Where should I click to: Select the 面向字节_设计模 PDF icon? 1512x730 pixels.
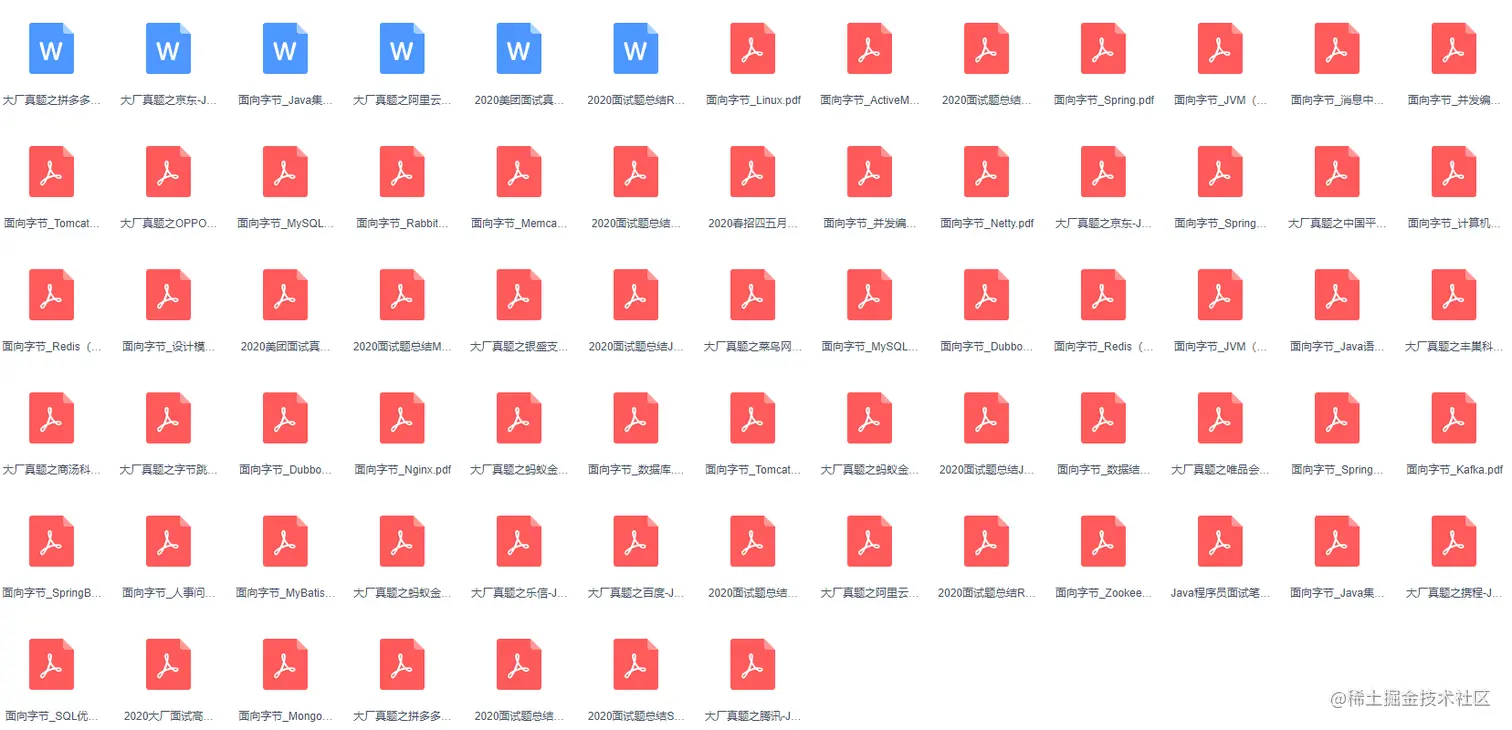[x=168, y=294]
